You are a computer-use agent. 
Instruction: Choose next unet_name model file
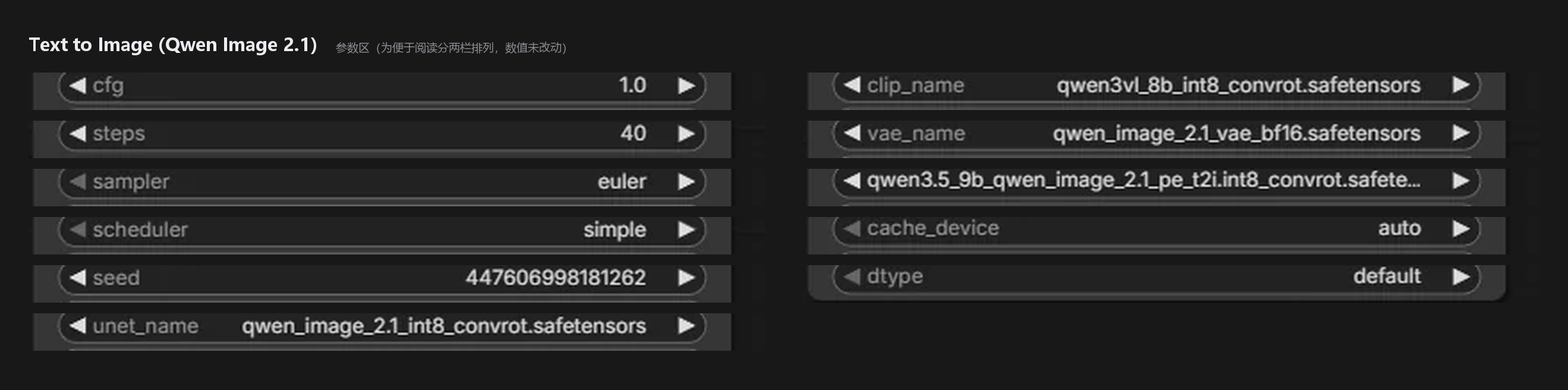pyautogui.click(x=687, y=326)
